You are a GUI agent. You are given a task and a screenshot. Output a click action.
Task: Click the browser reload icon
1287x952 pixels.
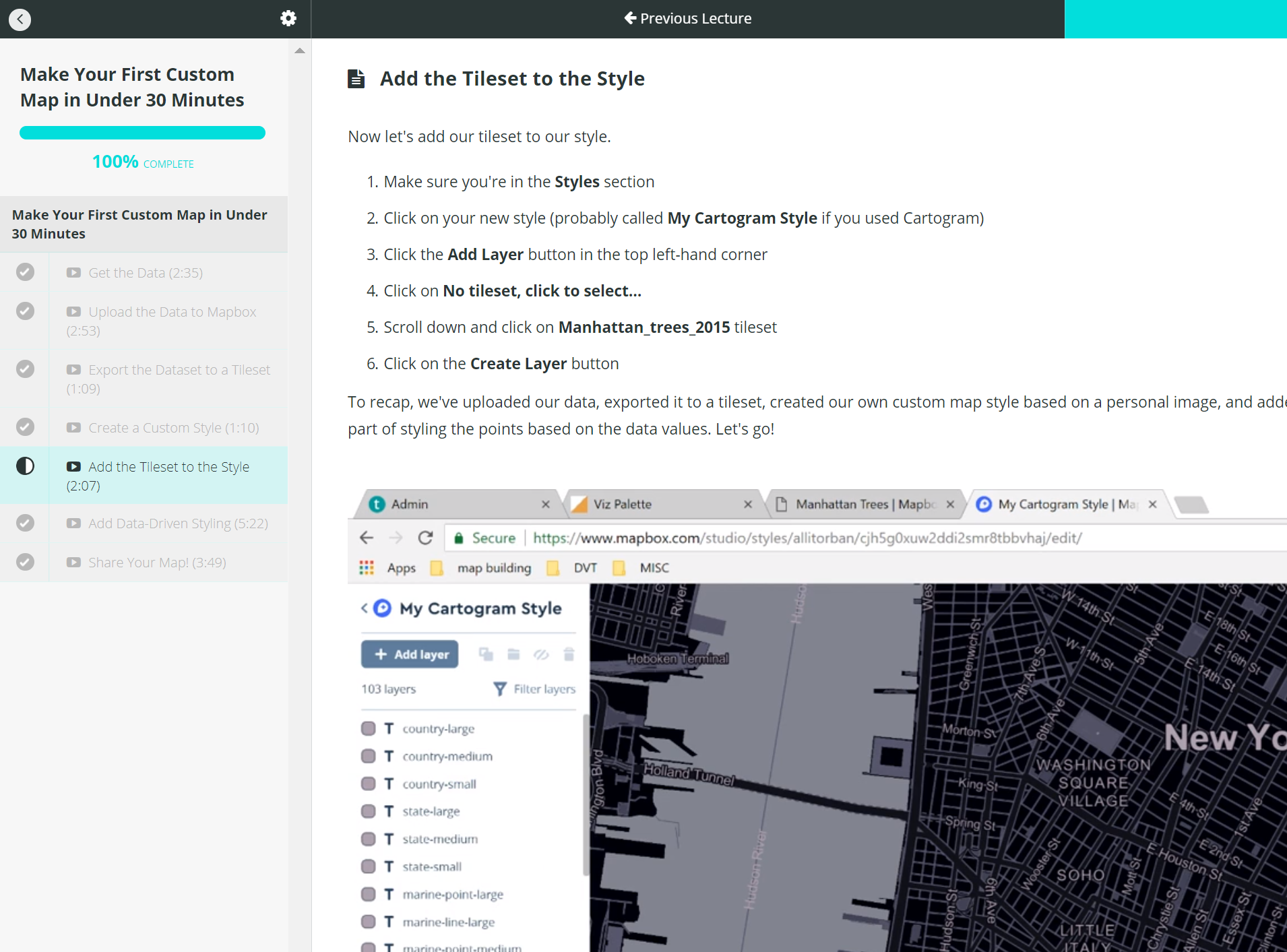pyautogui.click(x=425, y=538)
